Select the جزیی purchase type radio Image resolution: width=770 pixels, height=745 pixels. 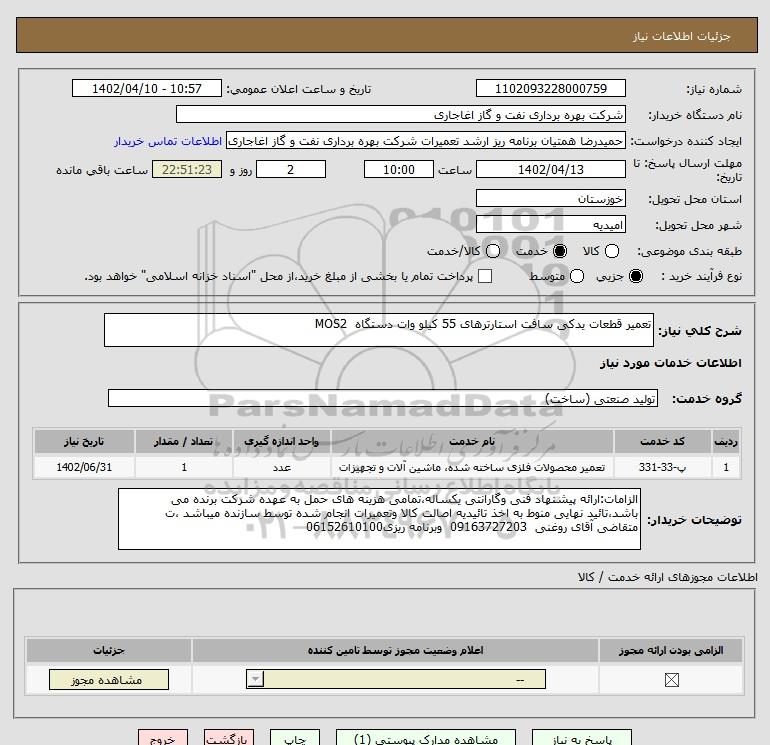pos(635,276)
